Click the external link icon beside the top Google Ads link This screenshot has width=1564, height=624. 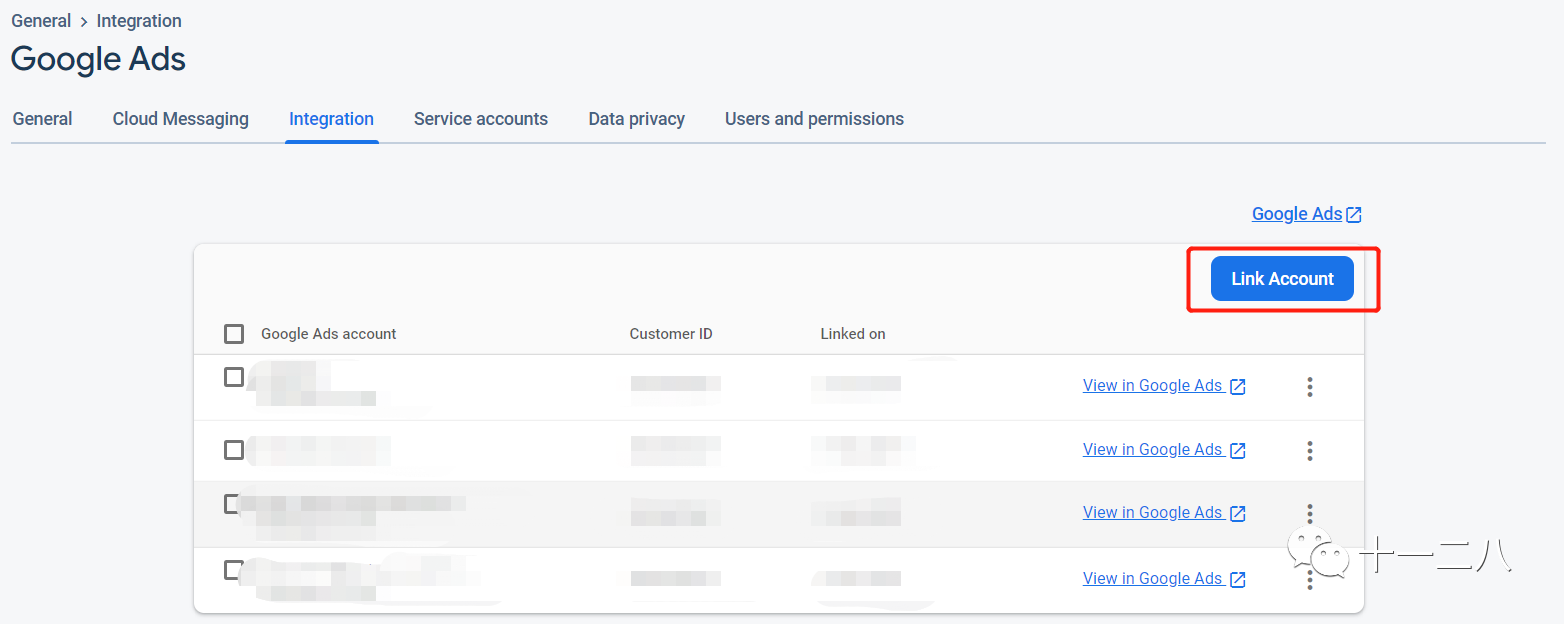1354,215
